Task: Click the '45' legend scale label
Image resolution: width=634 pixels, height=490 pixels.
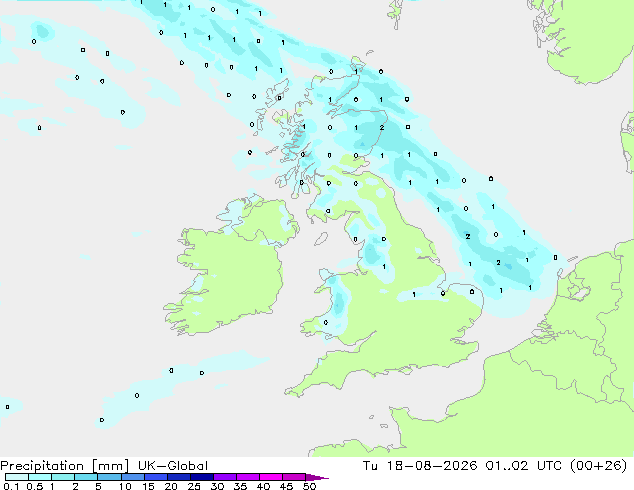Action: 286,486
